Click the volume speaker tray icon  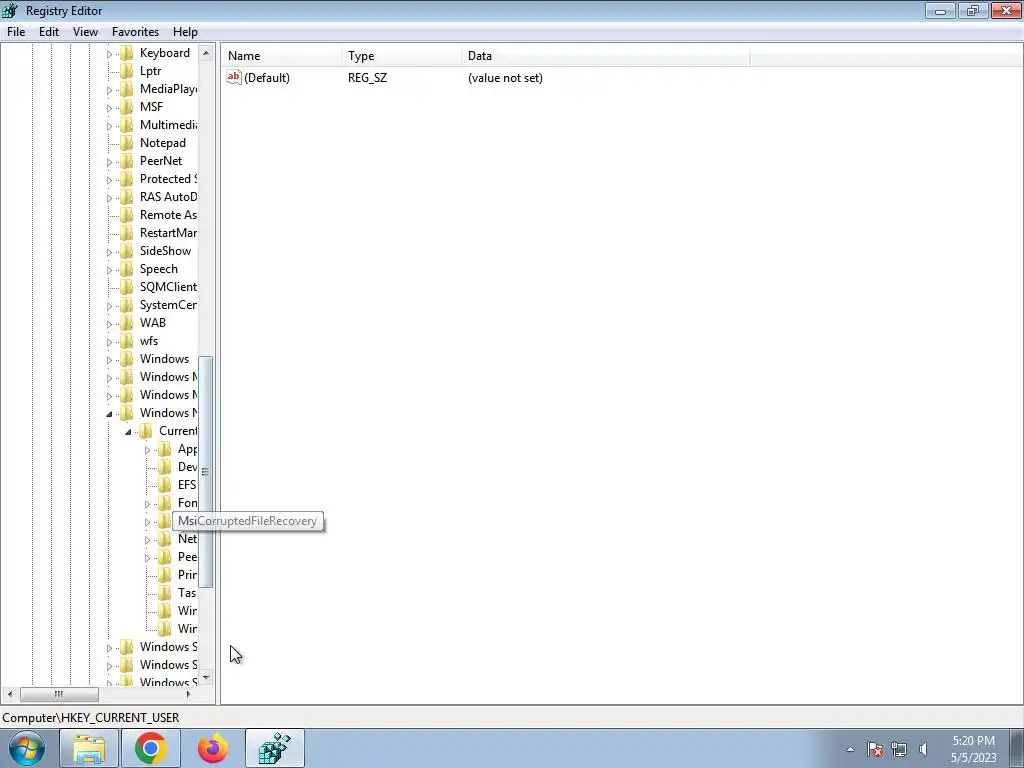923,749
